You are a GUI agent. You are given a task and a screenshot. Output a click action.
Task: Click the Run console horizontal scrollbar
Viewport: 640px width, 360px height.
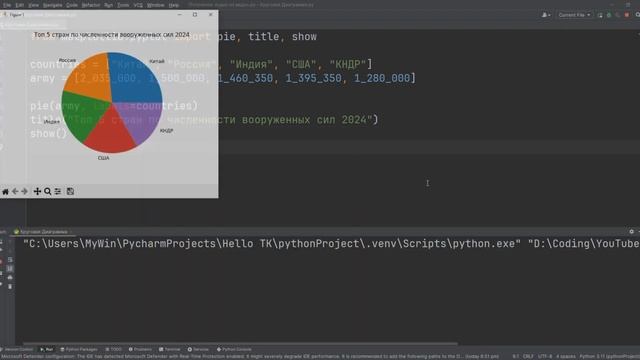240,344
